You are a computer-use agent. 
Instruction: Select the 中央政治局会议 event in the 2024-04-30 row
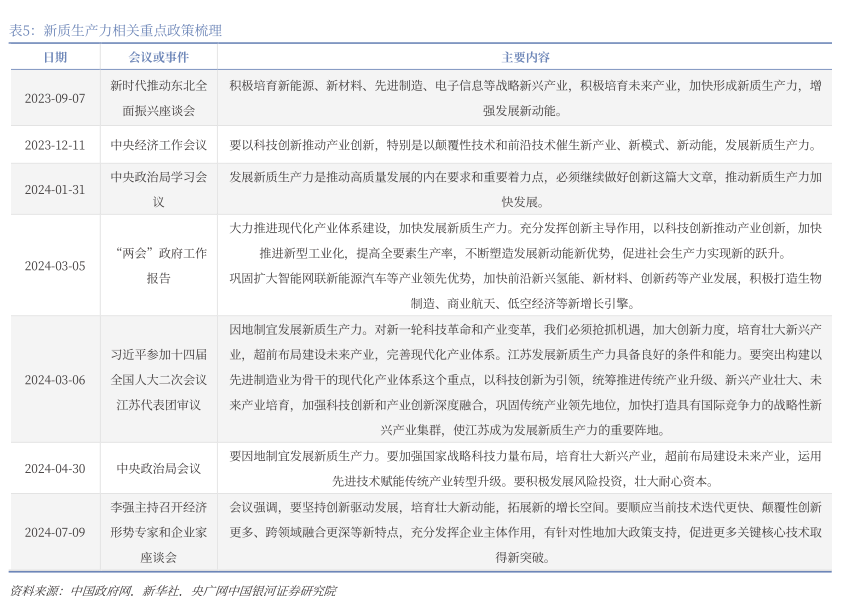pos(159,468)
